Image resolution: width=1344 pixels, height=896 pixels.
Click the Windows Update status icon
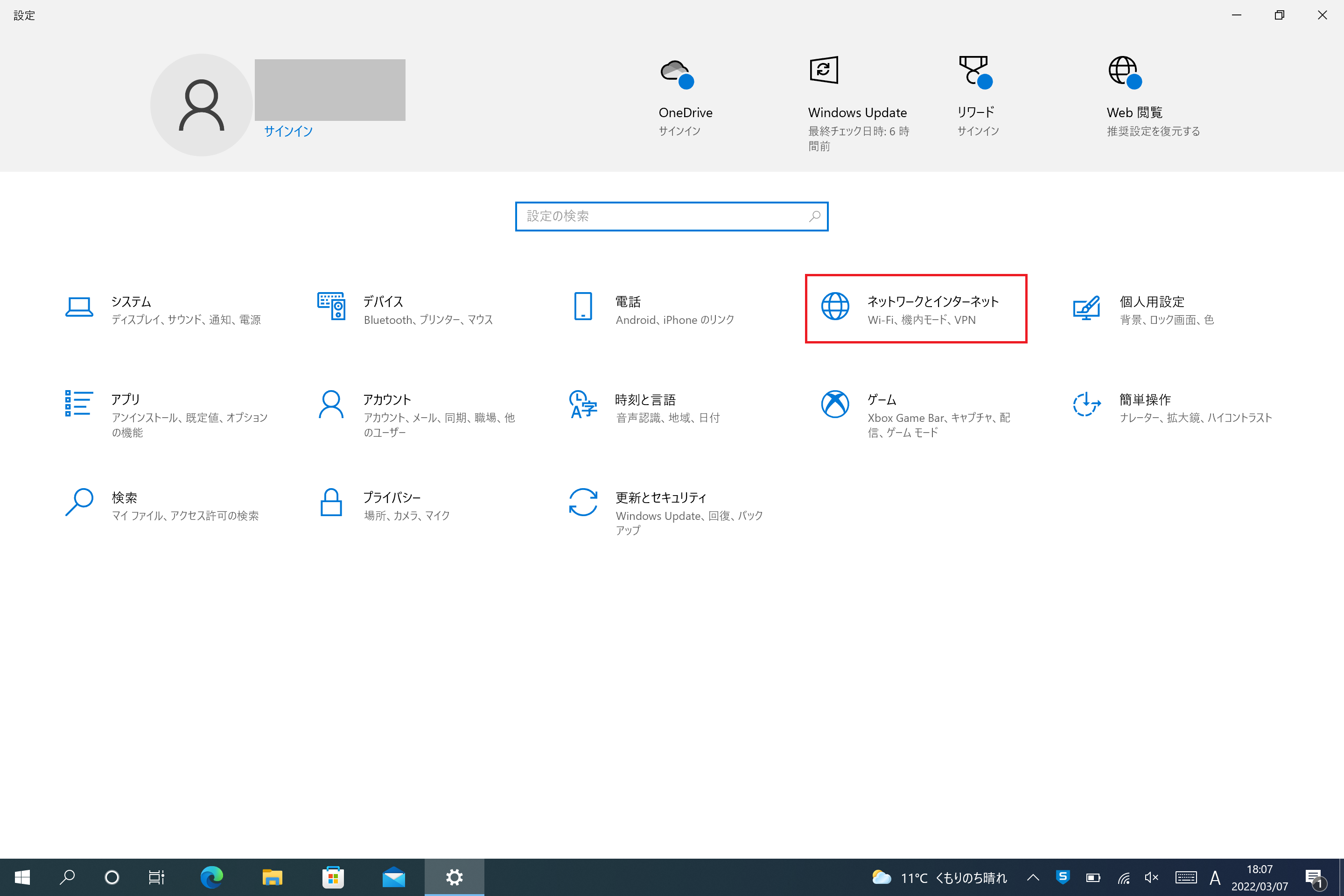823,70
